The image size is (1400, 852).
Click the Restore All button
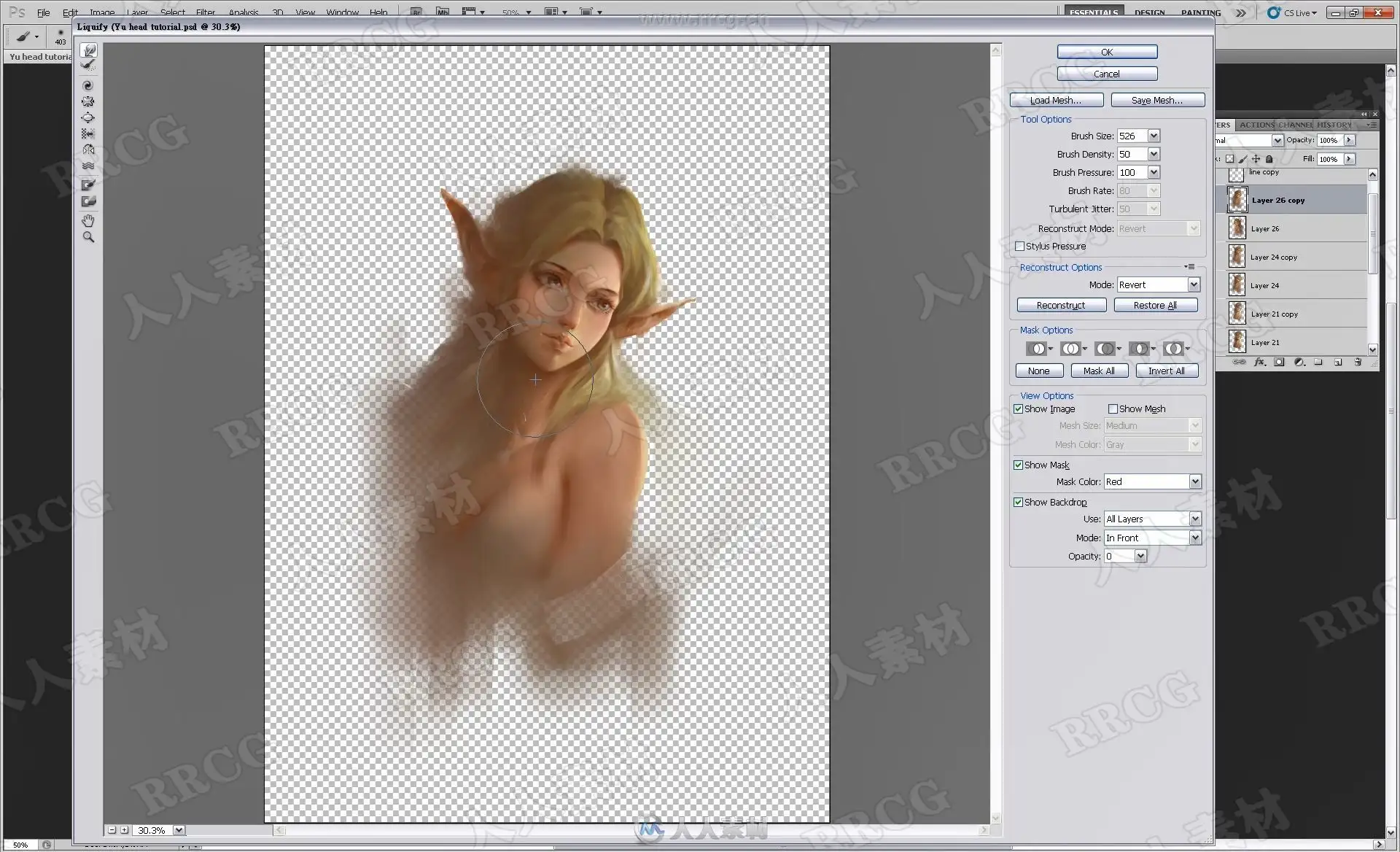[x=1155, y=306]
